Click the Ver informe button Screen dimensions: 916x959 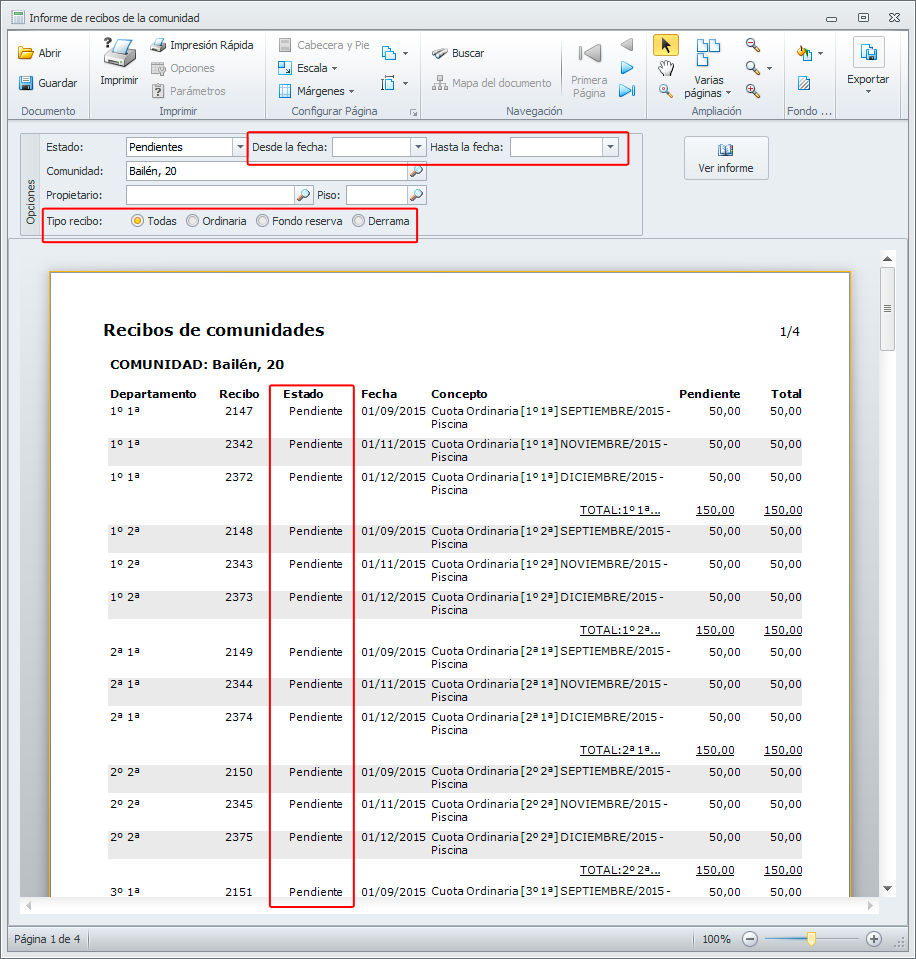(x=726, y=158)
